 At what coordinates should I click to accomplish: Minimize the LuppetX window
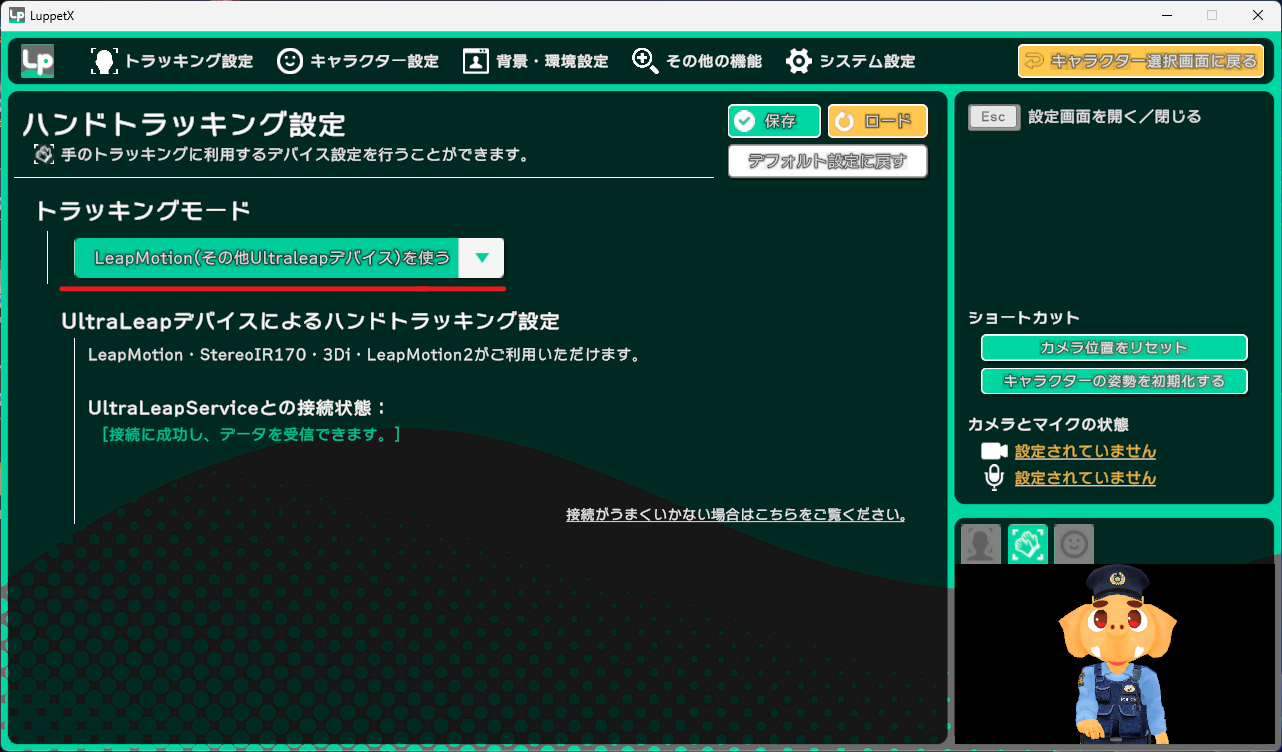coord(1167,14)
